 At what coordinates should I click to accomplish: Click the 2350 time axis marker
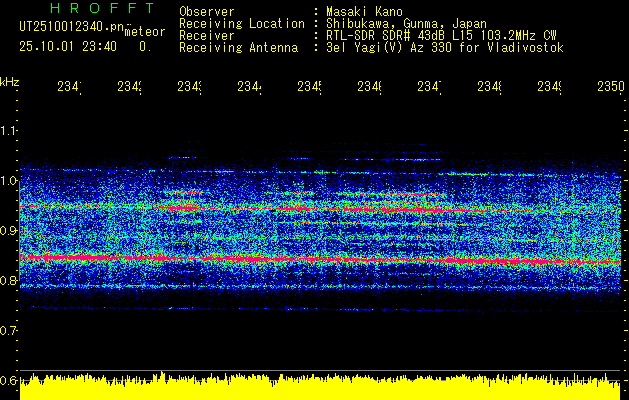(611, 87)
